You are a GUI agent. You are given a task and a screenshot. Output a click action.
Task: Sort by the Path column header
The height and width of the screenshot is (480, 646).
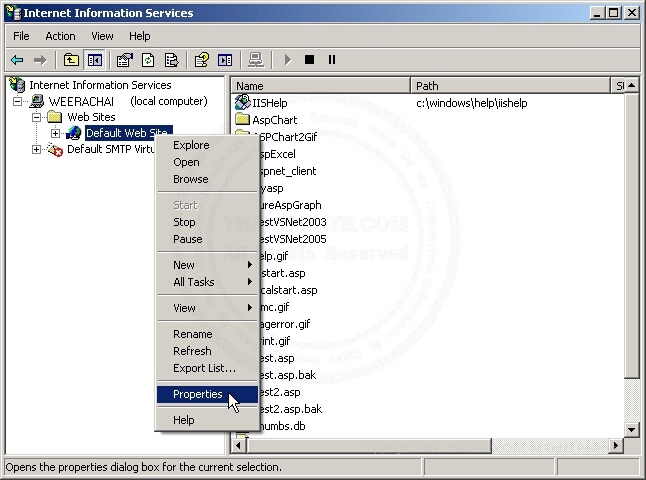(510, 86)
